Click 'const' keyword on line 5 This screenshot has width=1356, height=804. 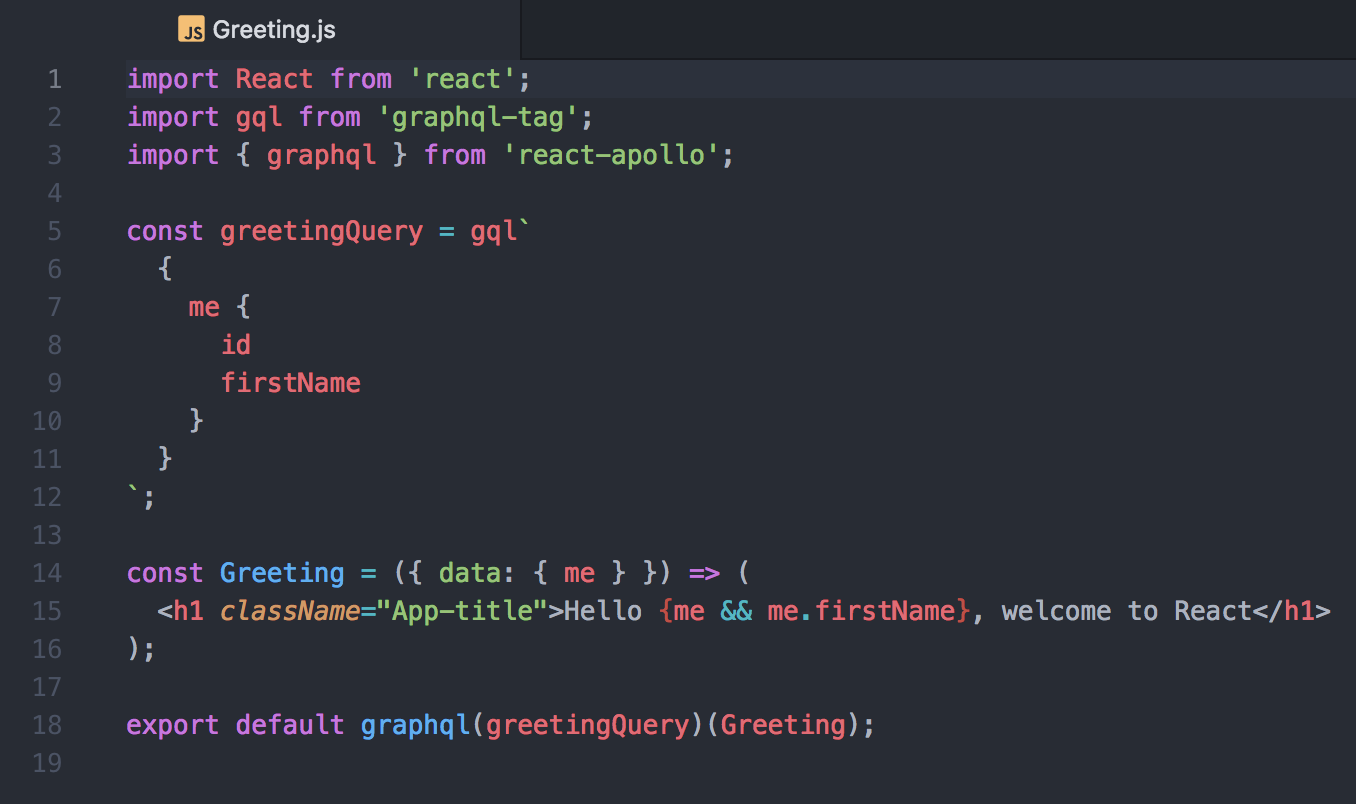click(x=165, y=231)
